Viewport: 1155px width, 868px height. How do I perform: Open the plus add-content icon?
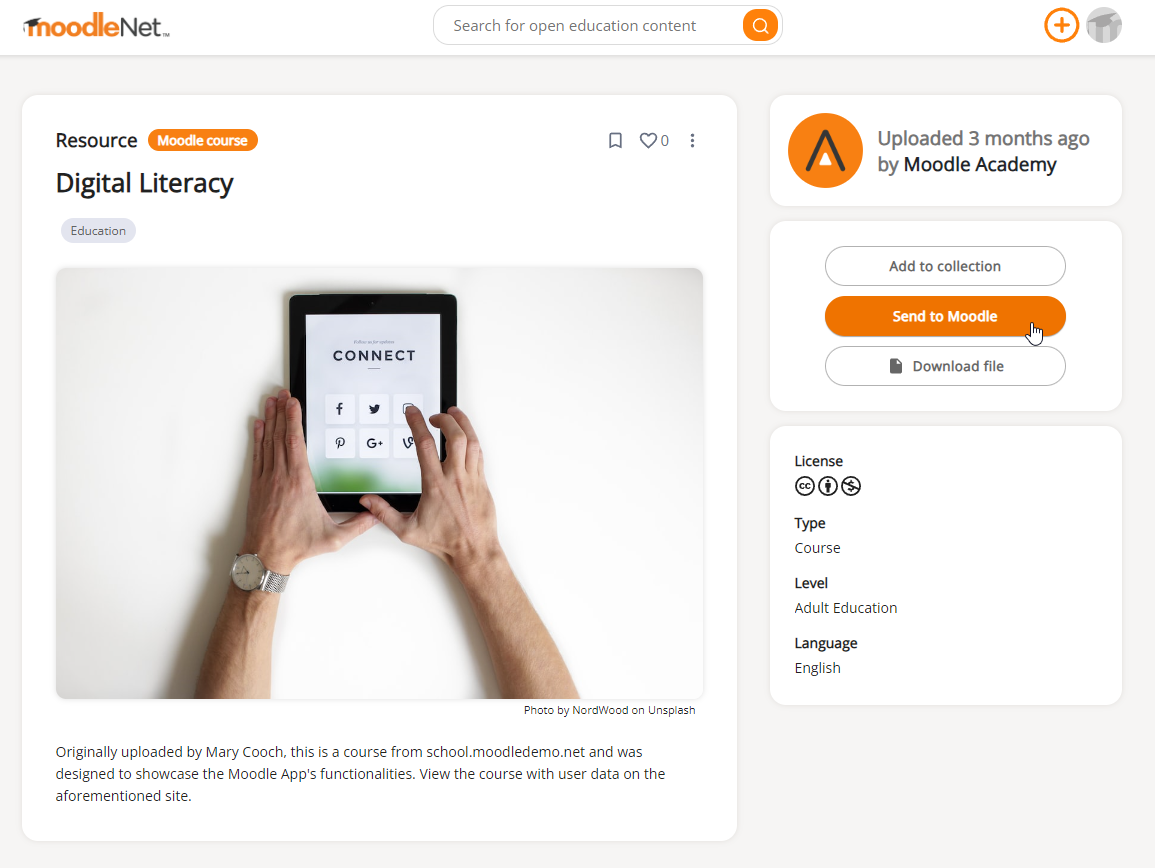click(1061, 26)
